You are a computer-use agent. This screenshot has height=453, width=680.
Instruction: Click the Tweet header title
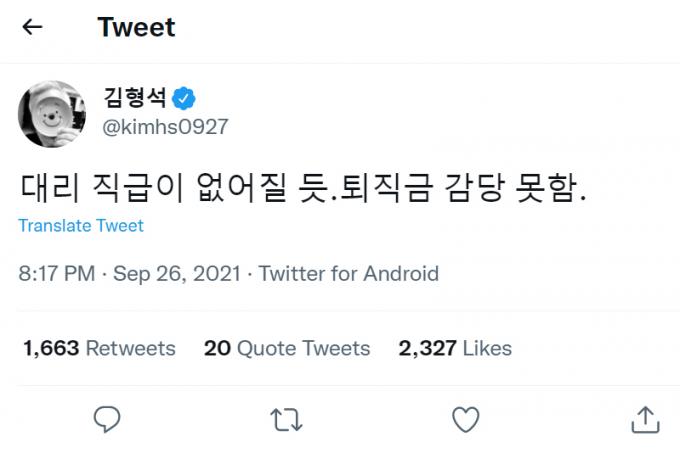coord(136,27)
